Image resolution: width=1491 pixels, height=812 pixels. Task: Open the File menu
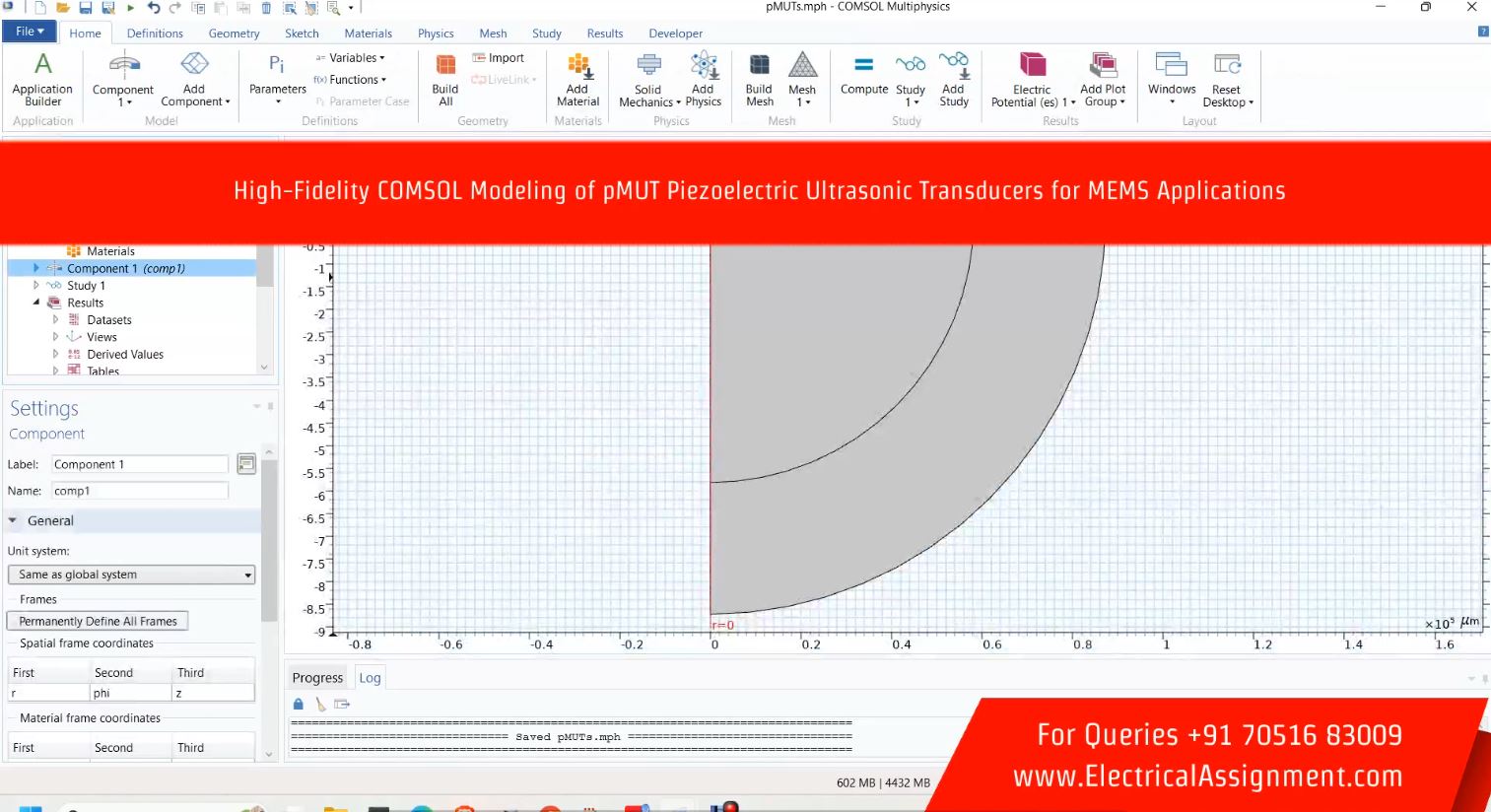[30, 32]
